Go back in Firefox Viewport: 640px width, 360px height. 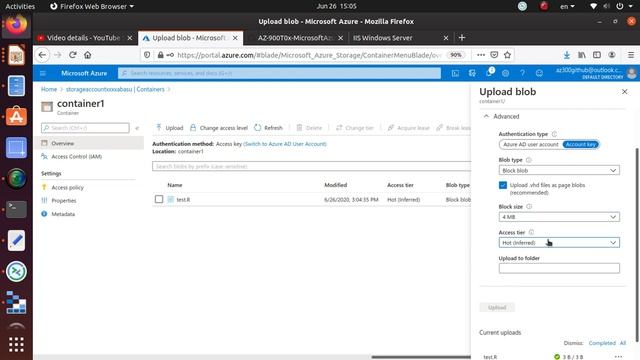click(x=42, y=55)
